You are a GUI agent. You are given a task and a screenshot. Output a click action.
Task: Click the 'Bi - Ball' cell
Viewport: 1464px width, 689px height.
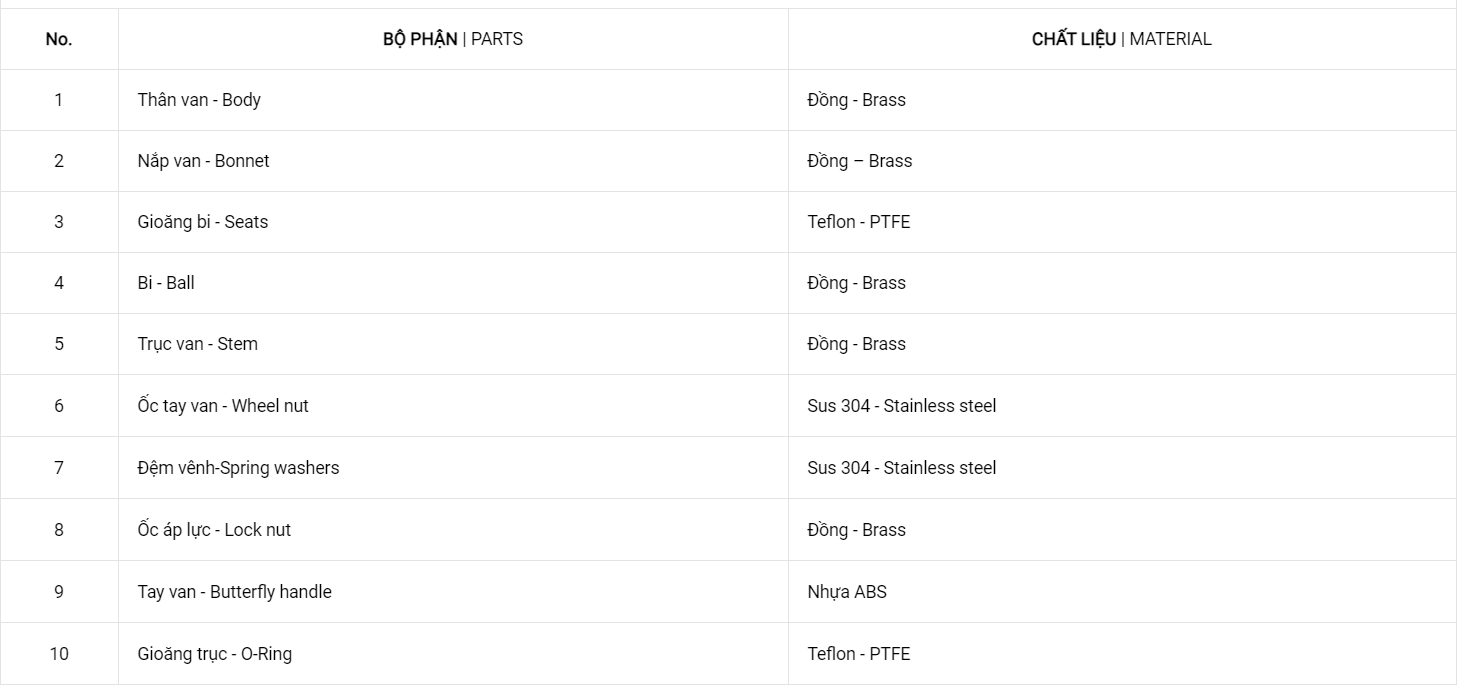pos(453,283)
